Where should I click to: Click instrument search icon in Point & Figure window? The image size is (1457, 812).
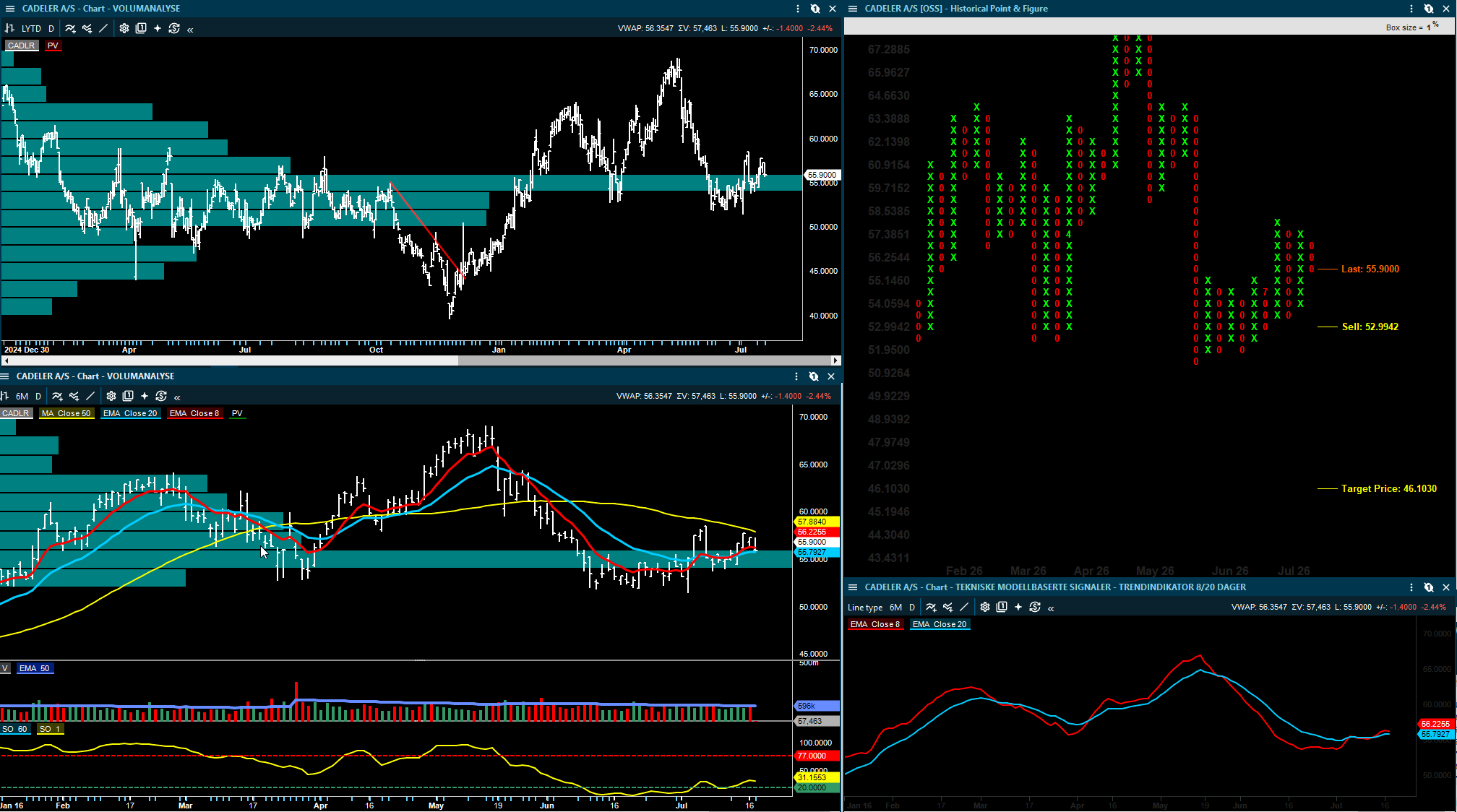pos(1429,9)
